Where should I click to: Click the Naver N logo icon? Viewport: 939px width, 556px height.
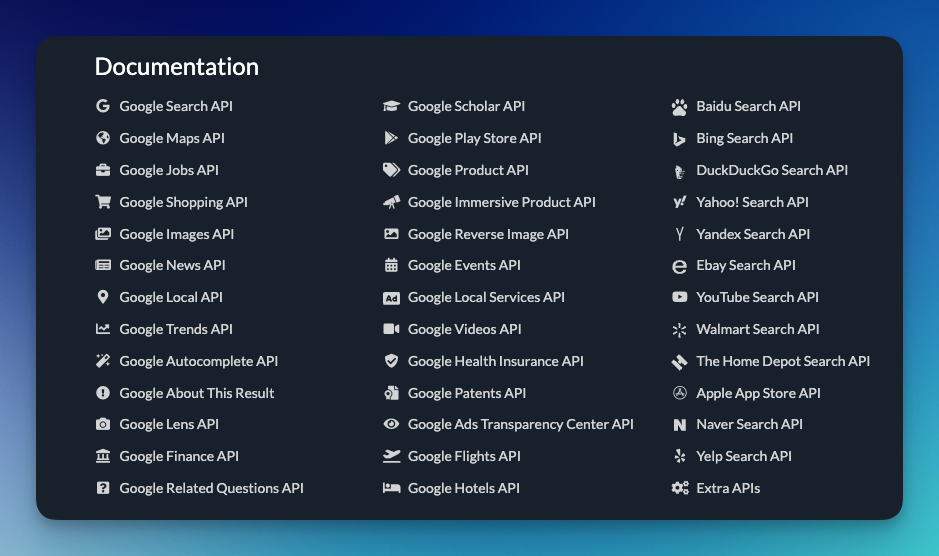[680, 425]
